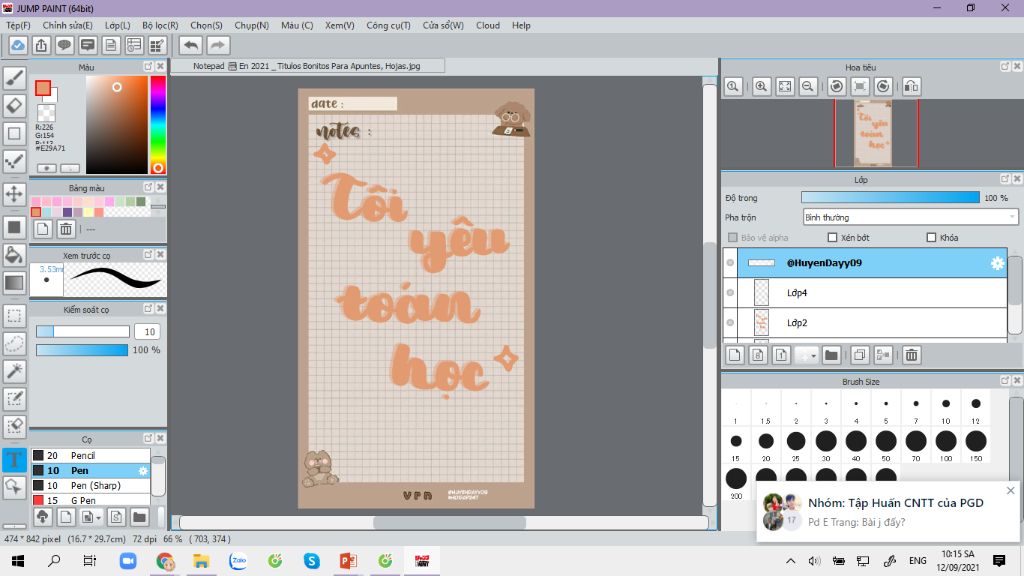Image resolution: width=1024 pixels, height=576 pixels.
Task: Delete layer using trash icon in layer panel
Action: (x=911, y=355)
